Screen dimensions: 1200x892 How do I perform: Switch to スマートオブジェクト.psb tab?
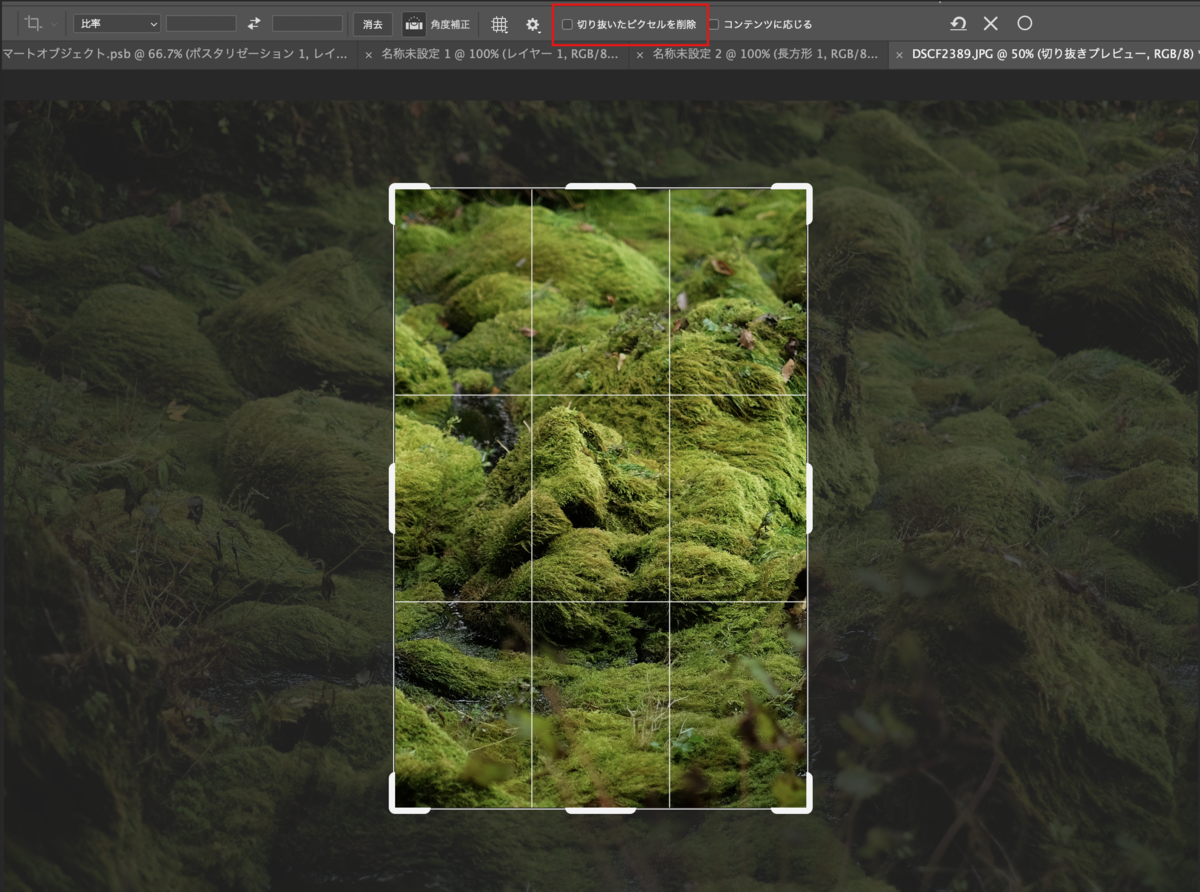176,55
